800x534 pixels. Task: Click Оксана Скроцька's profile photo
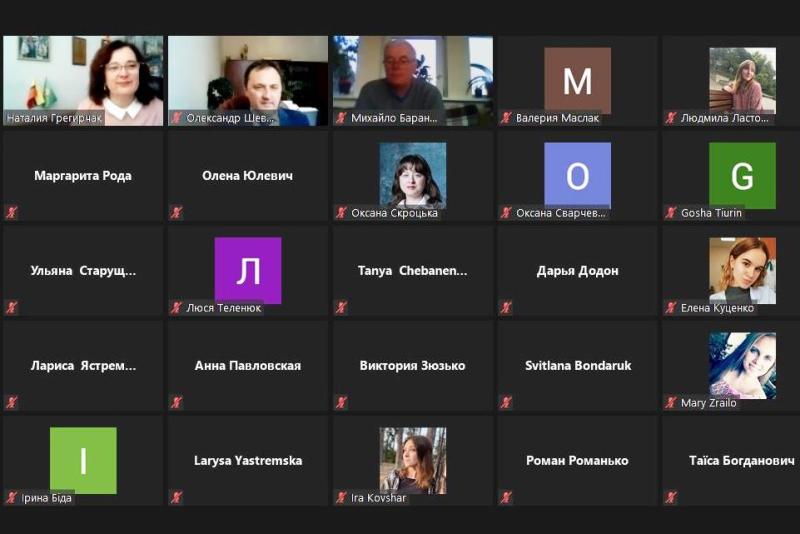(x=413, y=175)
